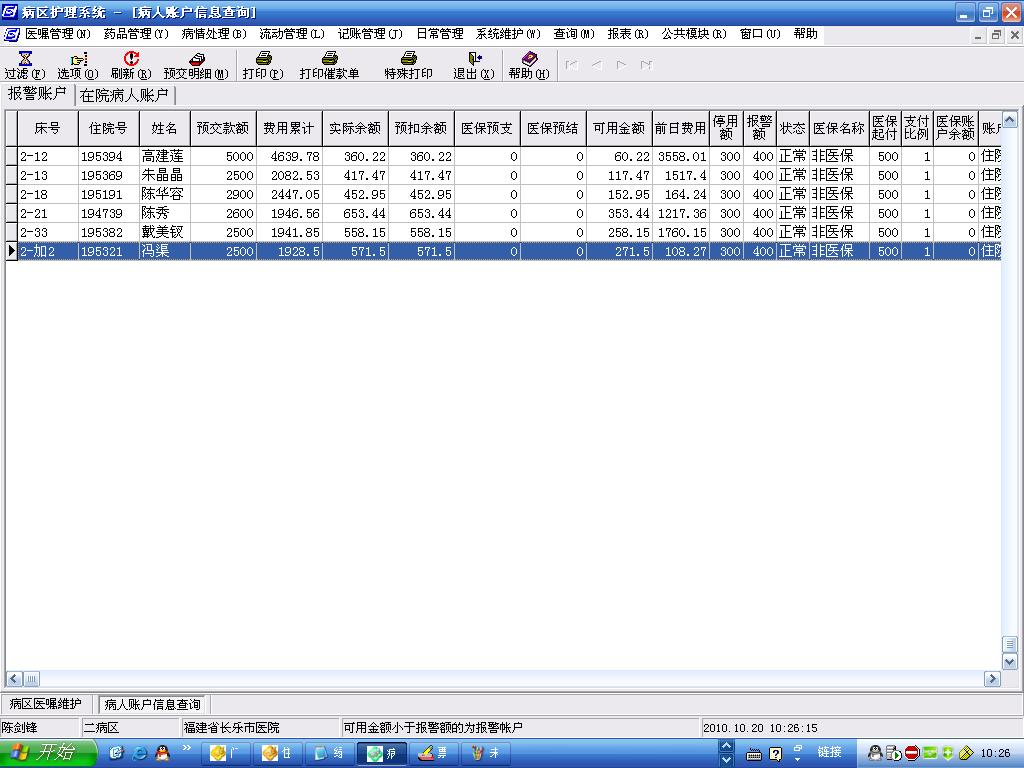Select row indicator for bed 2-加2
The height and width of the screenshot is (768, 1024).
click(11, 251)
